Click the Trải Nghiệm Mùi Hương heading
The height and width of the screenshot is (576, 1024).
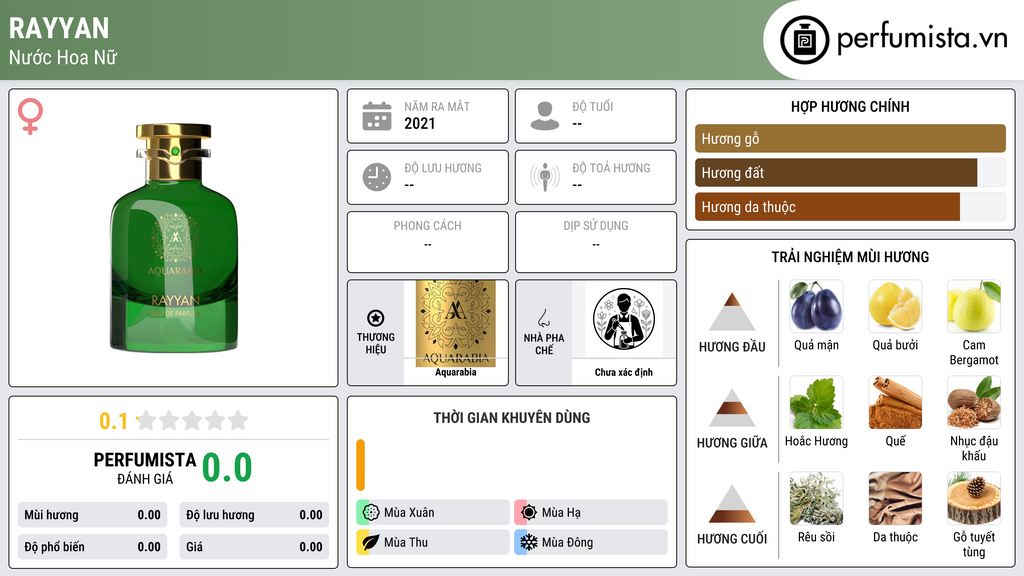[x=850, y=257]
